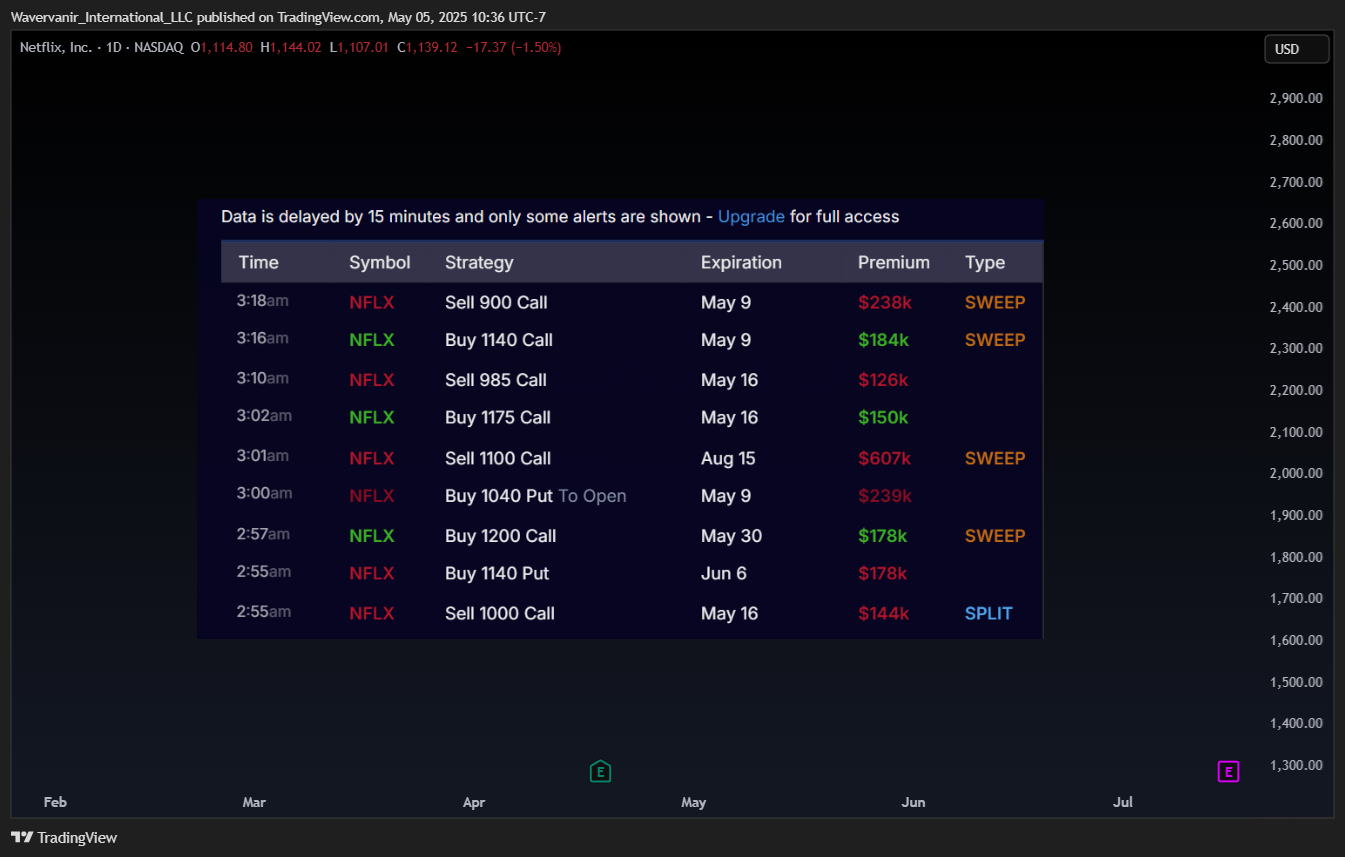Click the 3:18am time entry
The image size is (1345, 857).
point(263,300)
